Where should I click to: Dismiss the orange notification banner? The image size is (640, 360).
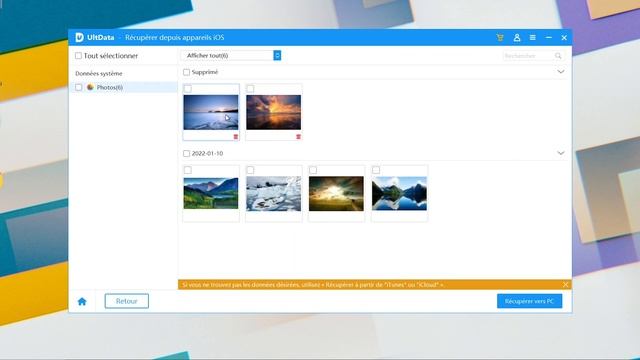[565, 284]
